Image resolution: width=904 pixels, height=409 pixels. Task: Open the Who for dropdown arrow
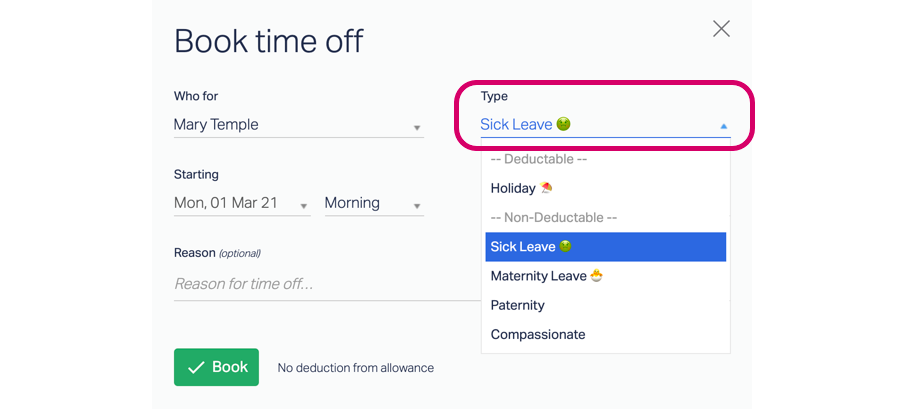point(417,128)
